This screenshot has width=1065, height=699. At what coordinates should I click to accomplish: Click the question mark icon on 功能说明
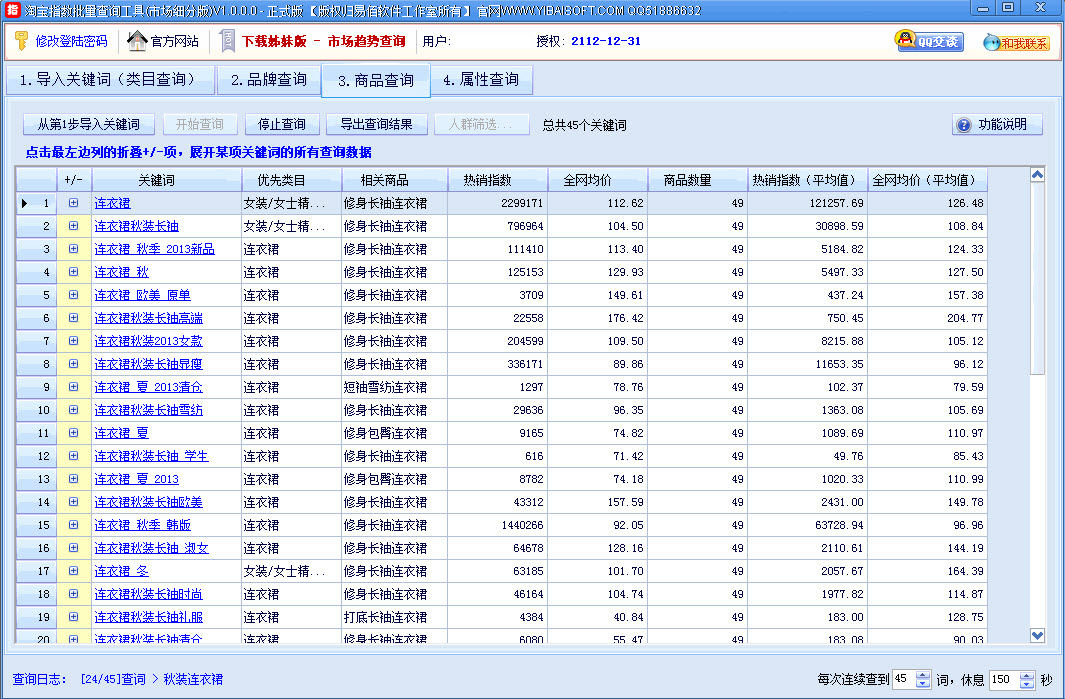coord(963,125)
